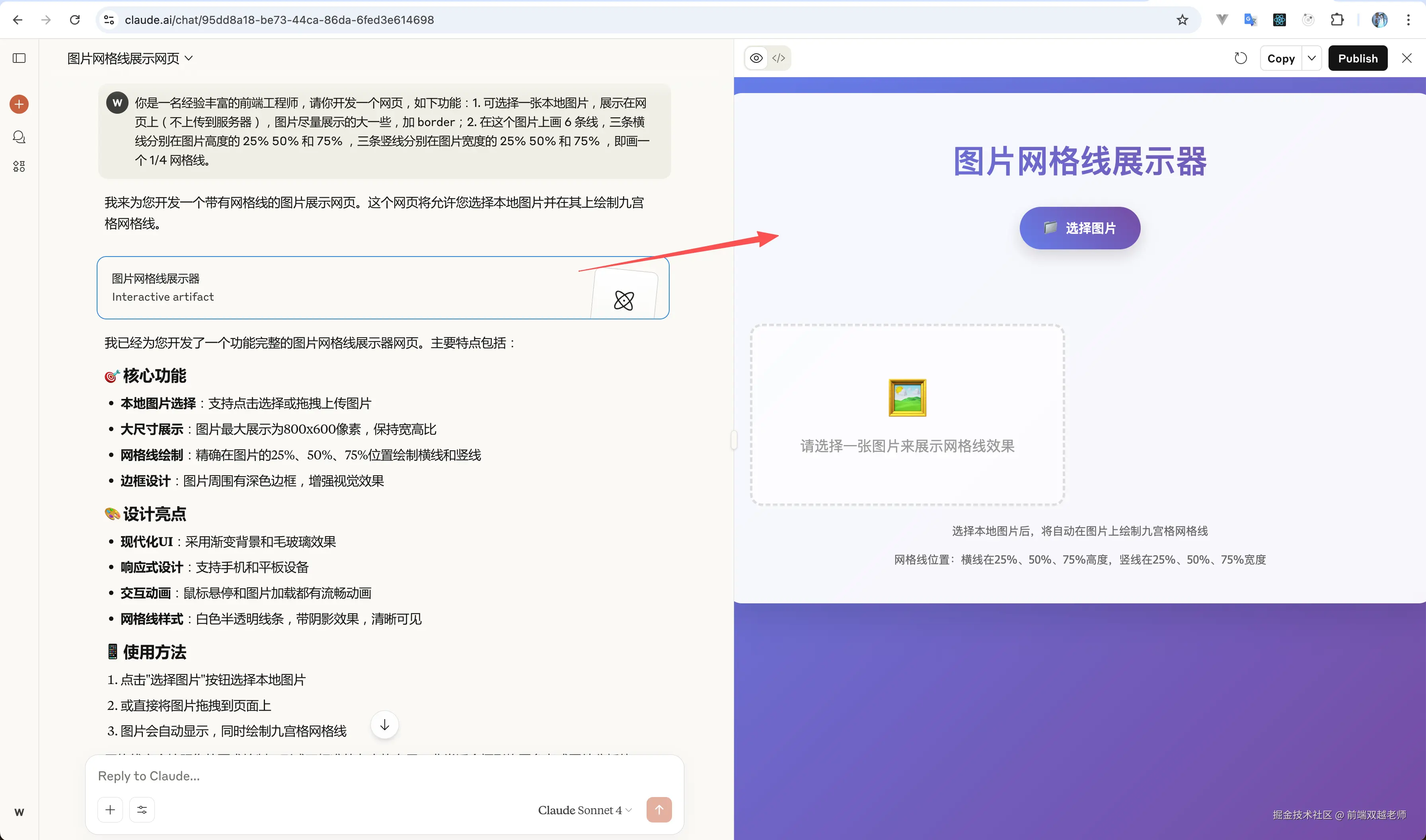Click the new chat plus icon
Image resolution: width=1426 pixels, height=840 pixels.
[19, 104]
